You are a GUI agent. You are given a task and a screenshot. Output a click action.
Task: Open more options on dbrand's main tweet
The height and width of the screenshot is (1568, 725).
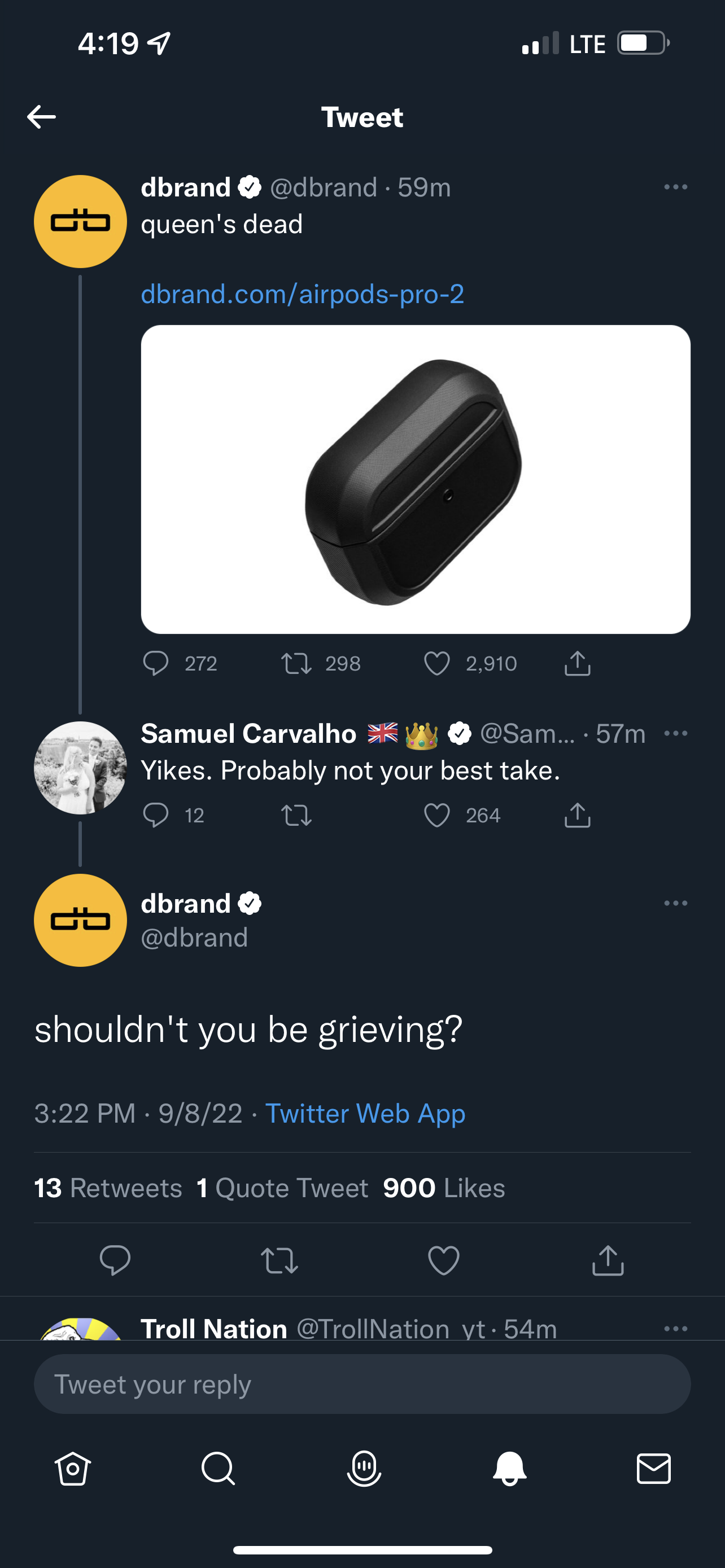click(676, 903)
